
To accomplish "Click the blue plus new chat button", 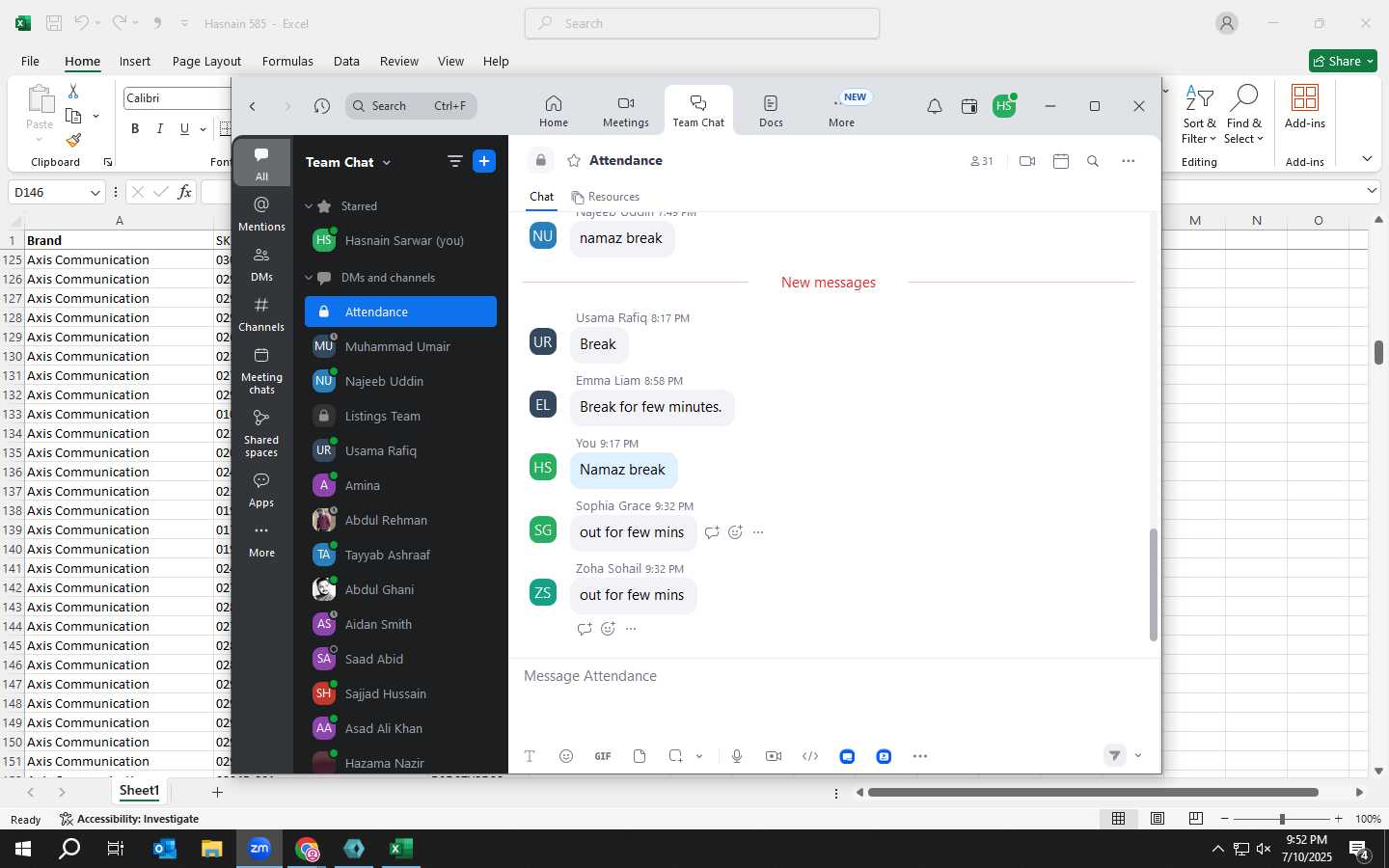I will [484, 161].
